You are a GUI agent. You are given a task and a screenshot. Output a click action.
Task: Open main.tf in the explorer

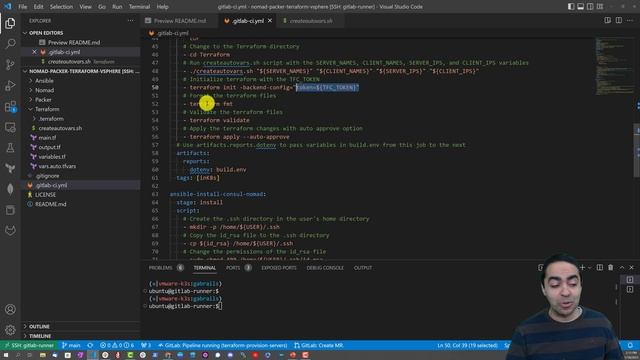(x=47, y=138)
